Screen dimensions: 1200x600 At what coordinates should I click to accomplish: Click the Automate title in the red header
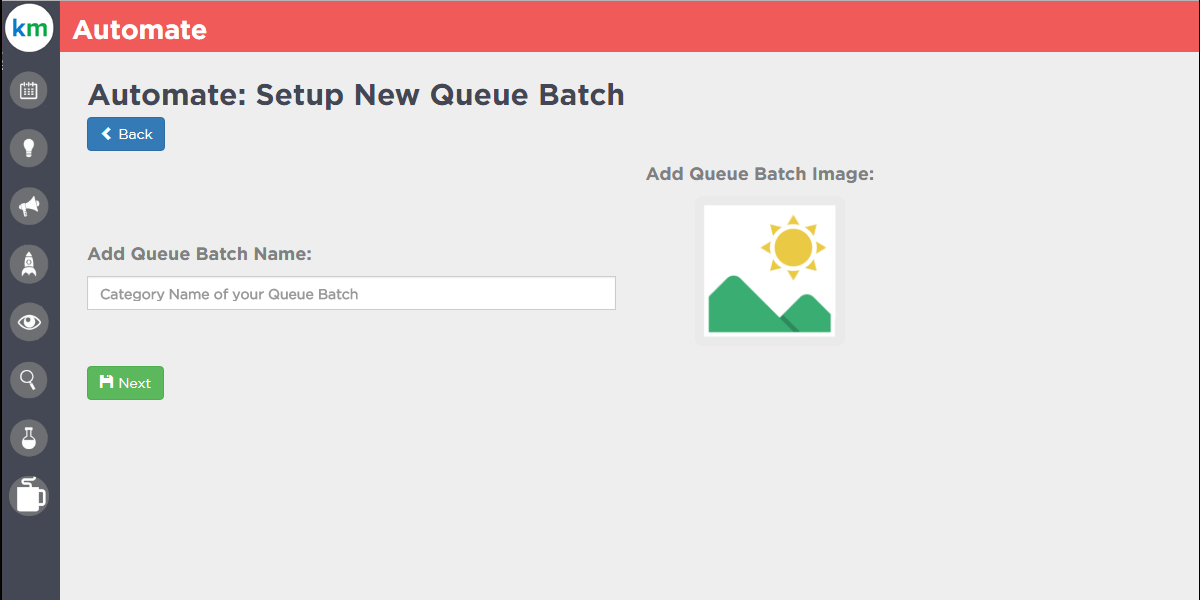pos(140,30)
